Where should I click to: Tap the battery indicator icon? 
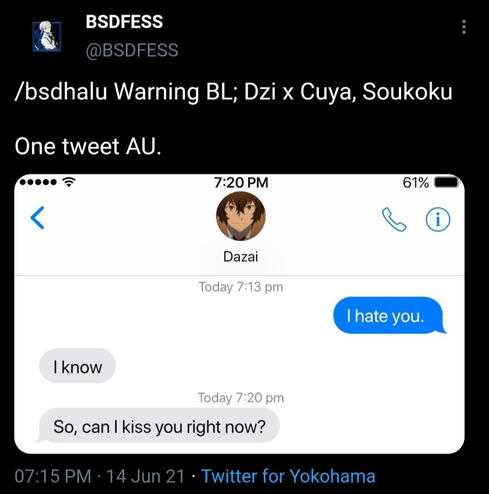[446, 183]
